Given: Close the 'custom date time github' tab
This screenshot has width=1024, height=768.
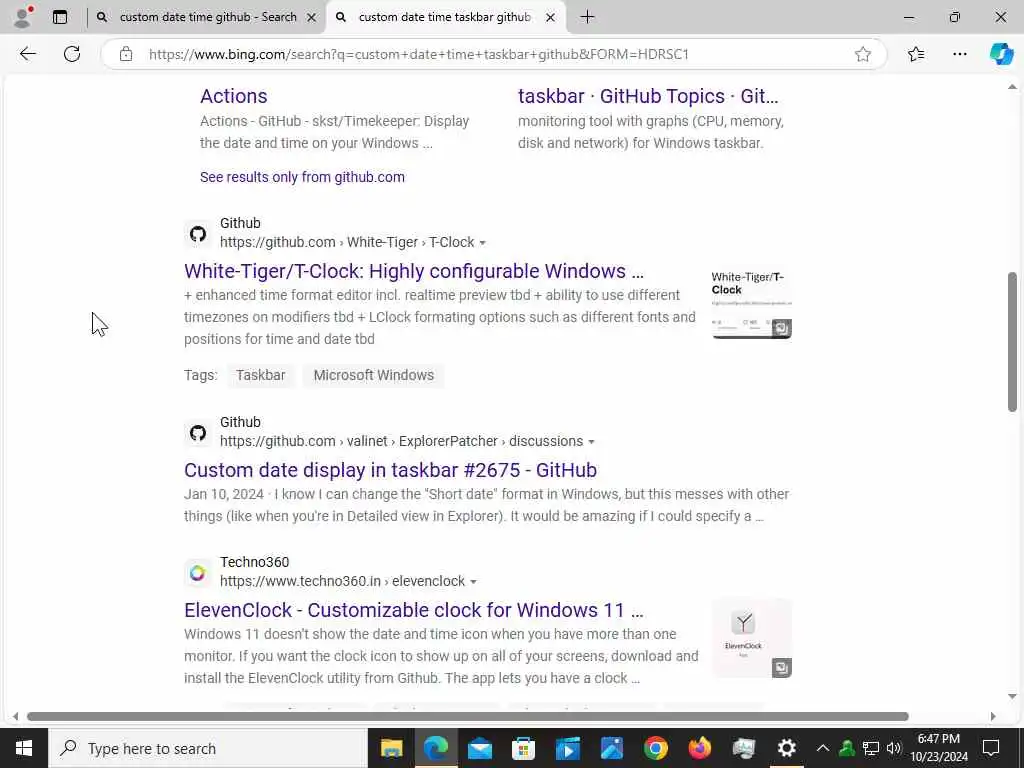Looking at the screenshot, I should tap(312, 18).
